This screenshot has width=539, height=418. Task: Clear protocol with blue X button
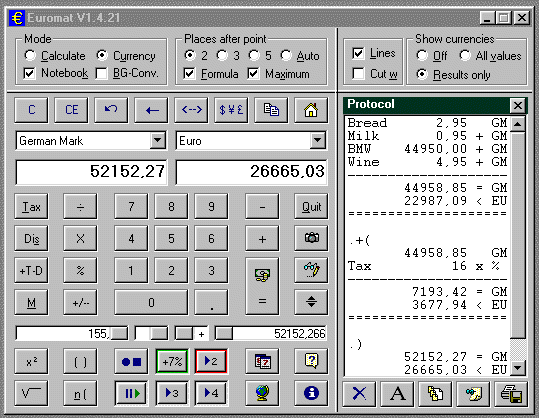click(359, 393)
